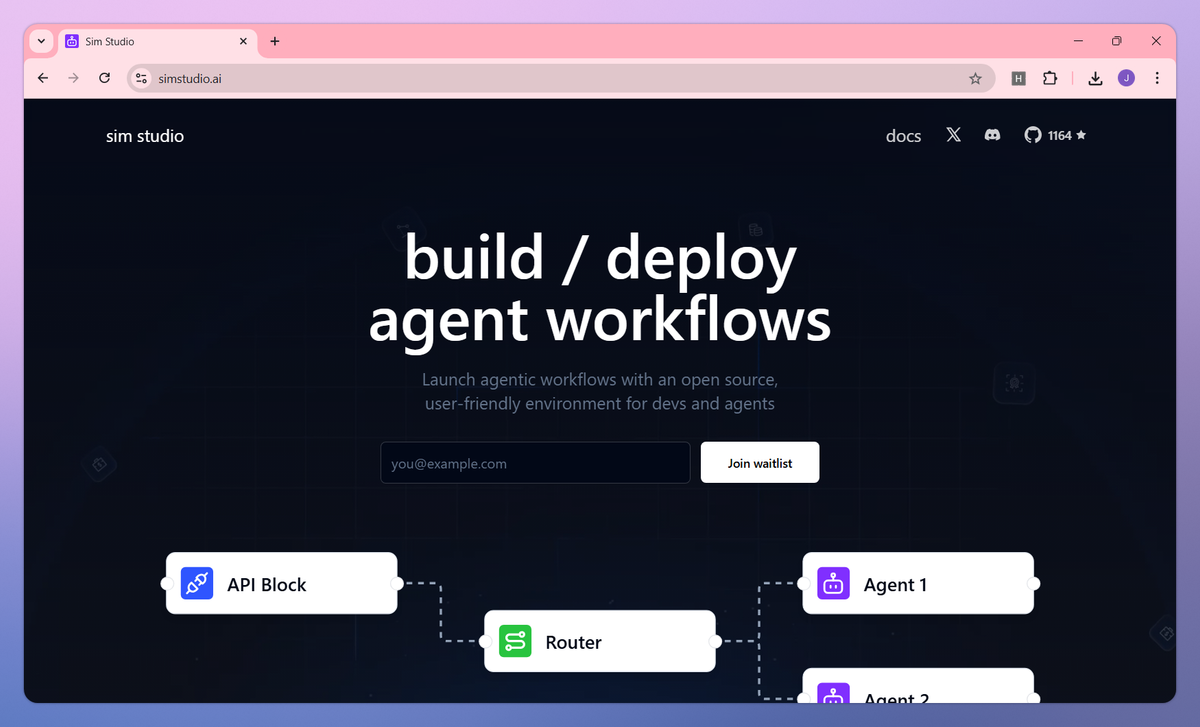The image size is (1200, 727).
Task: Reload the page
Action: (104, 78)
